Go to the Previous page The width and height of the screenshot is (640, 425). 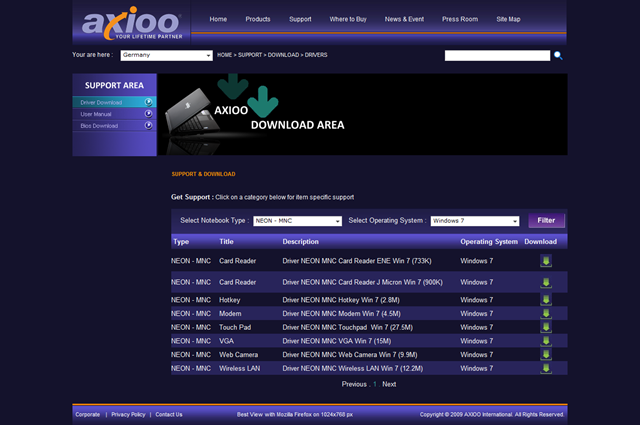click(354, 384)
